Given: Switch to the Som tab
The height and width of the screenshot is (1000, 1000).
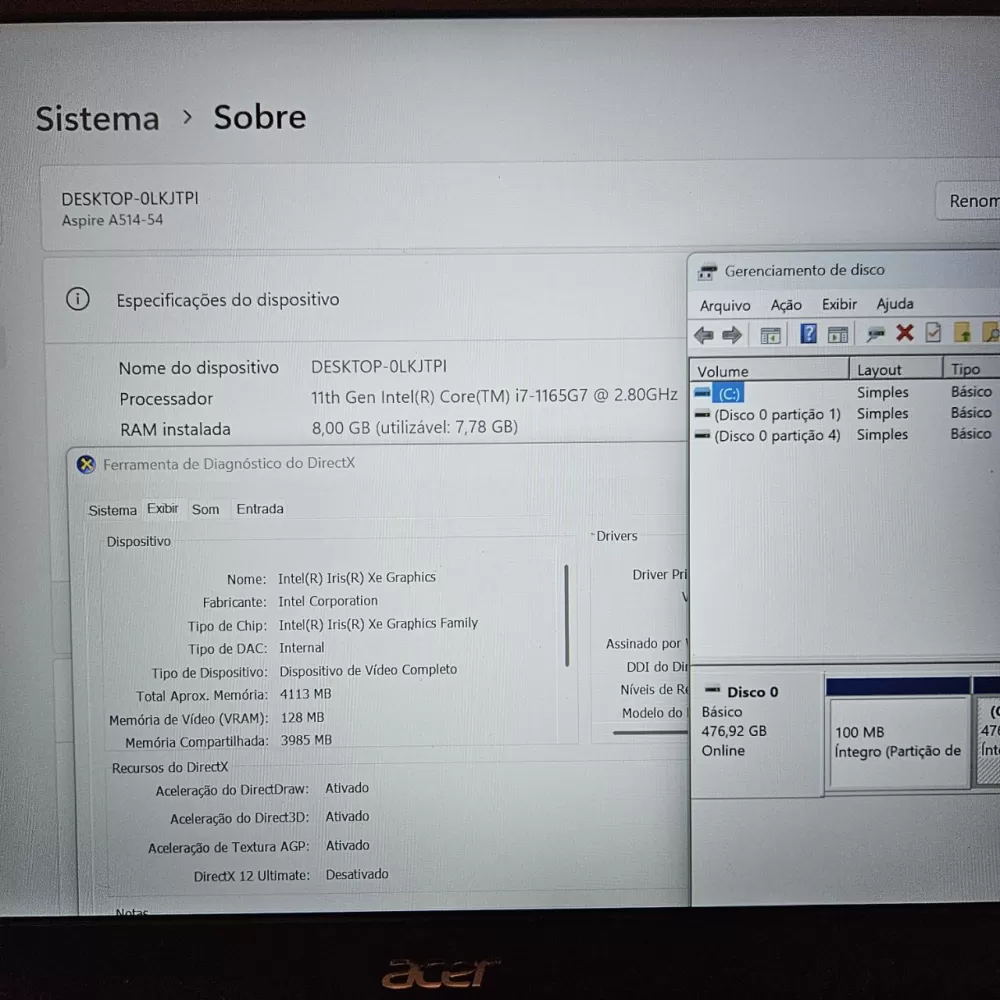Looking at the screenshot, I should (205, 509).
